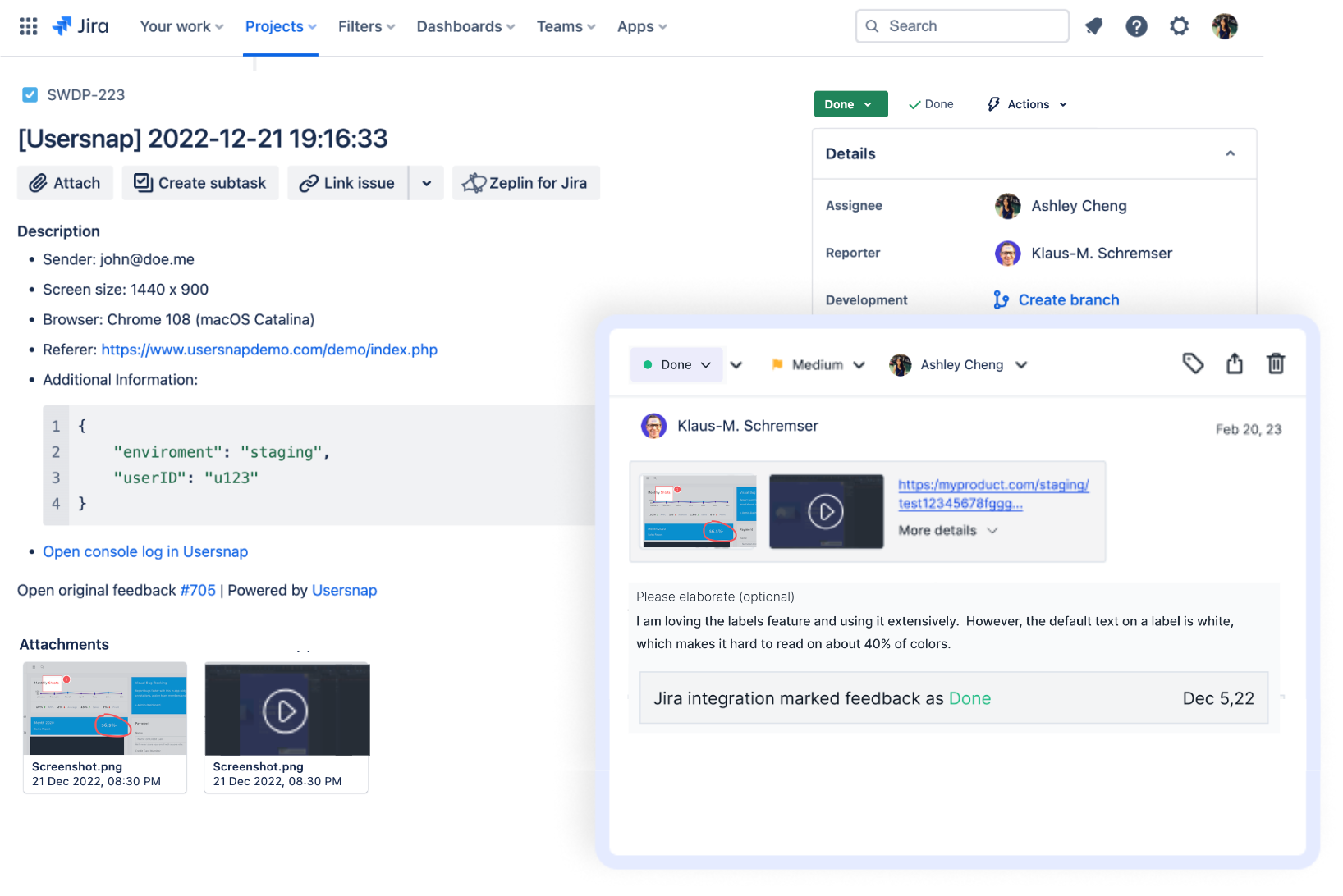Click Open console log in Usersnap link

pyautogui.click(x=145, y=551)
